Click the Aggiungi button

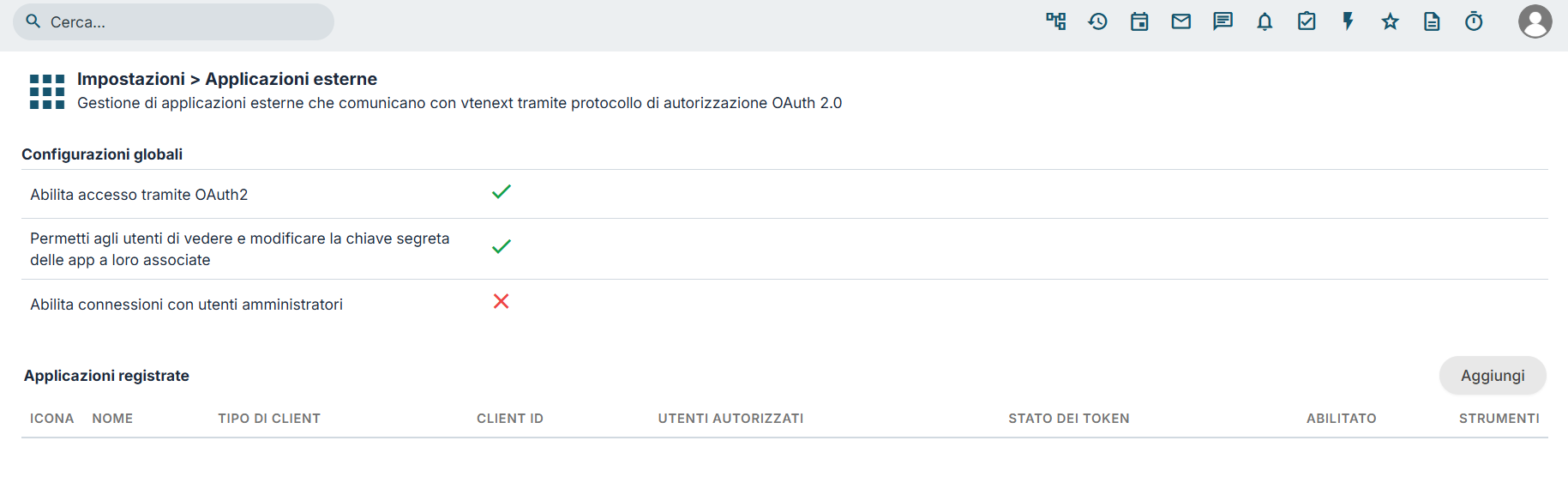[1493, 376]
